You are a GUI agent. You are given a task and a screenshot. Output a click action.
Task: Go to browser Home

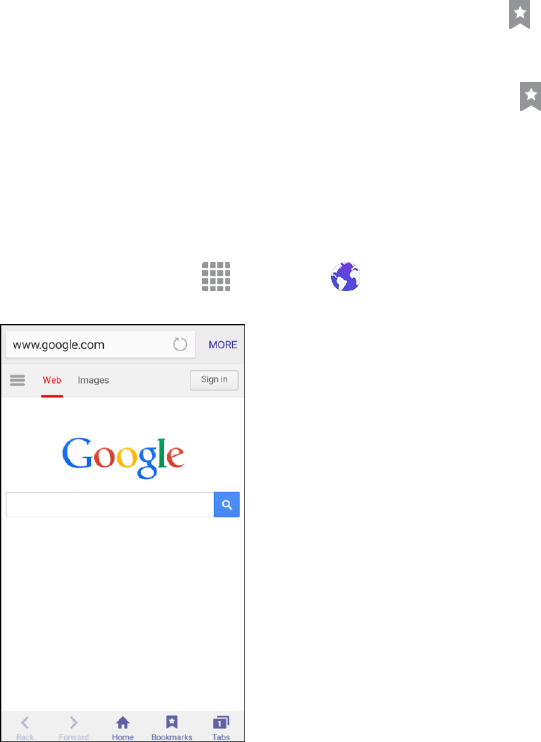123,728
